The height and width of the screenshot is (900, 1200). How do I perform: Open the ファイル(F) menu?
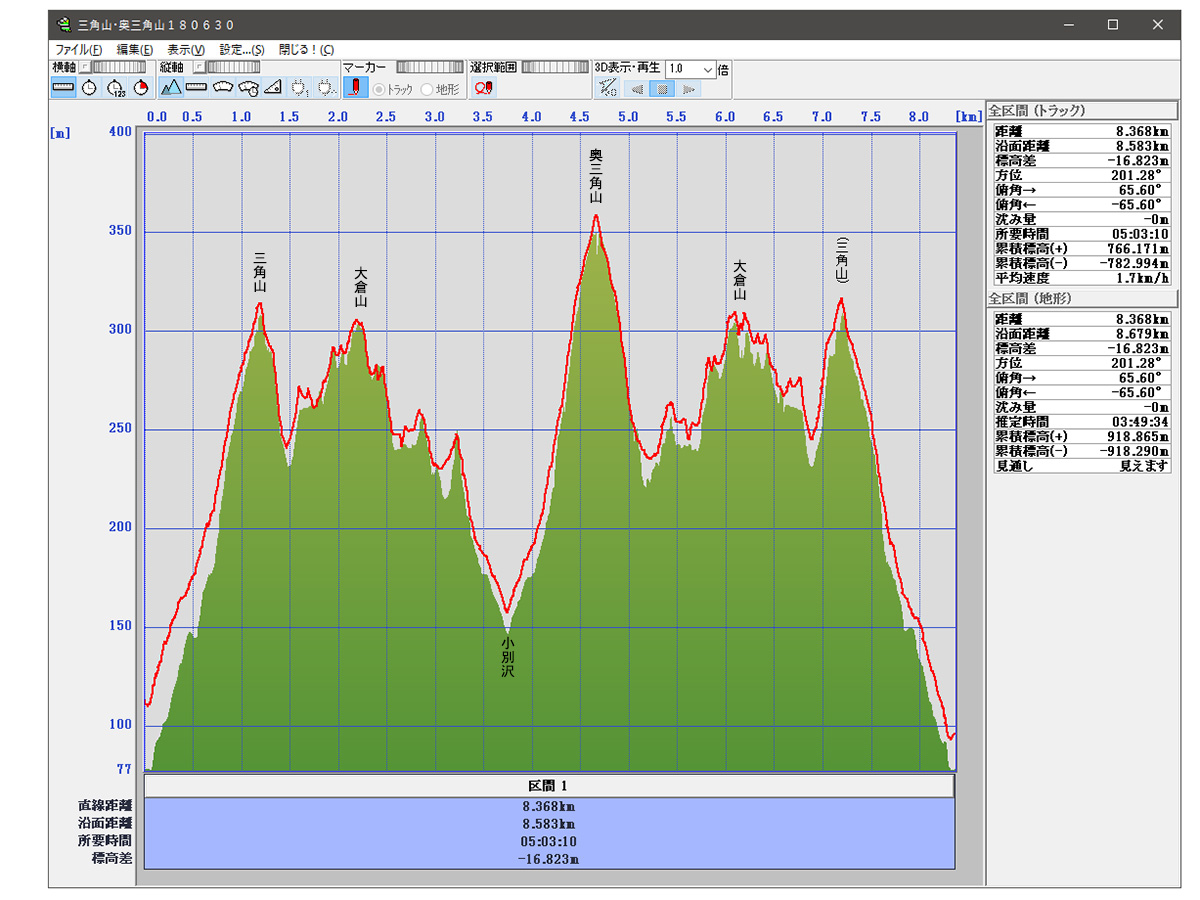point(78,49)
